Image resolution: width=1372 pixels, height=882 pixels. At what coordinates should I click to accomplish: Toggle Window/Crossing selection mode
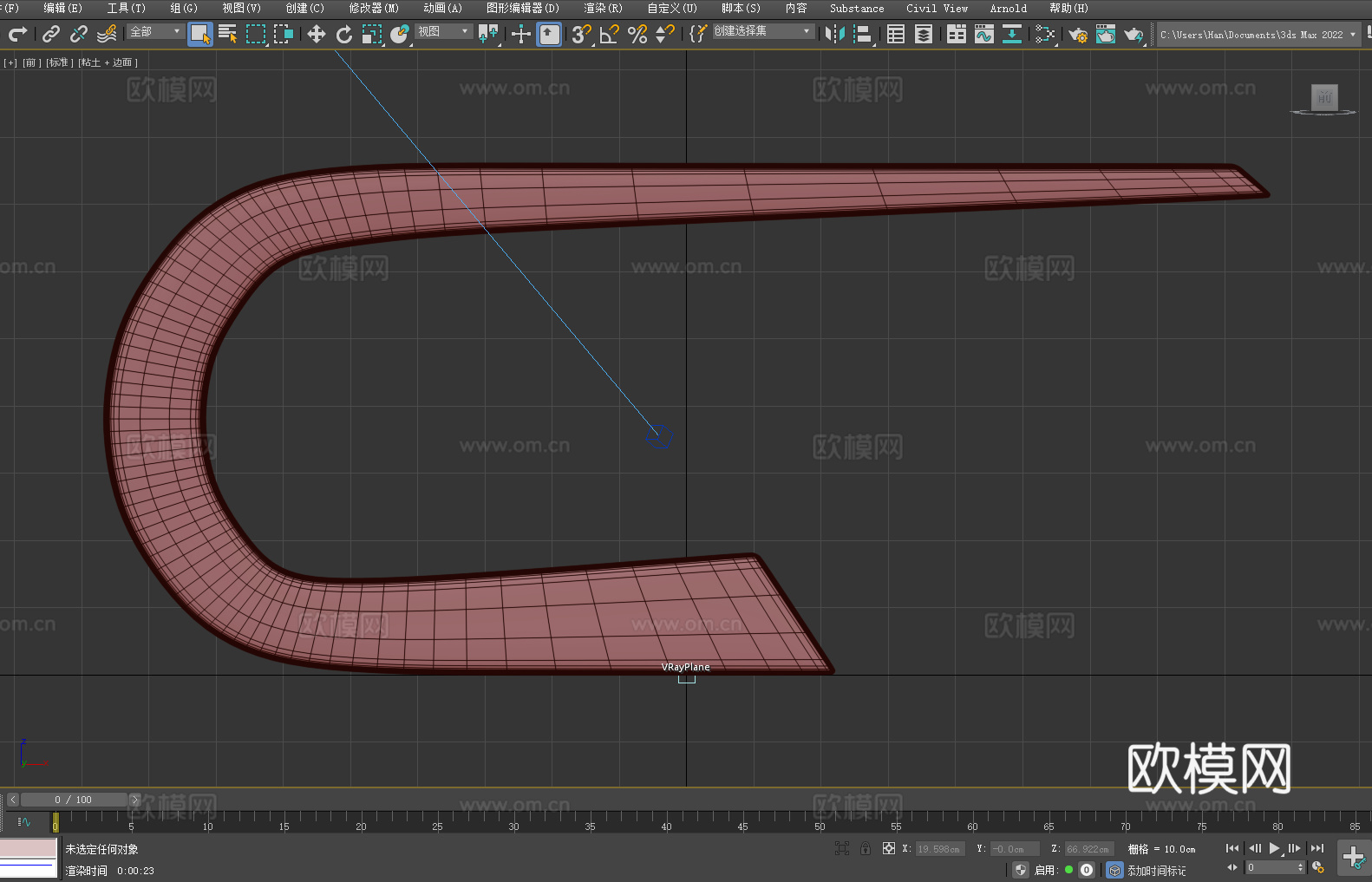(284, 34)
